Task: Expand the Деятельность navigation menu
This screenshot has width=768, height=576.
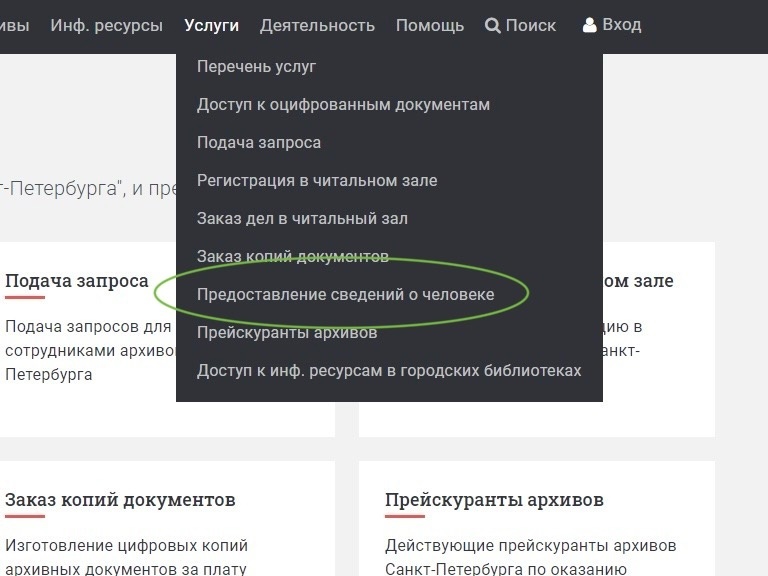Action: 317,25
